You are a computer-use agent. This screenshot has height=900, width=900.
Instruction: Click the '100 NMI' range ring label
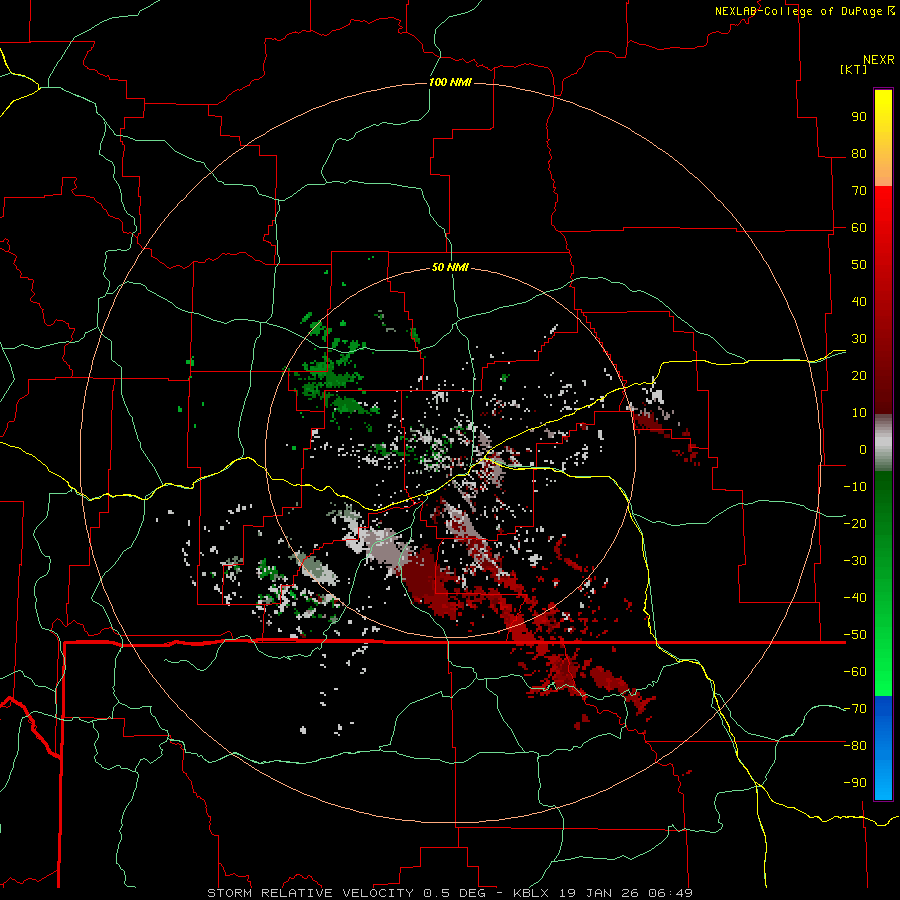tap(450, 82)
